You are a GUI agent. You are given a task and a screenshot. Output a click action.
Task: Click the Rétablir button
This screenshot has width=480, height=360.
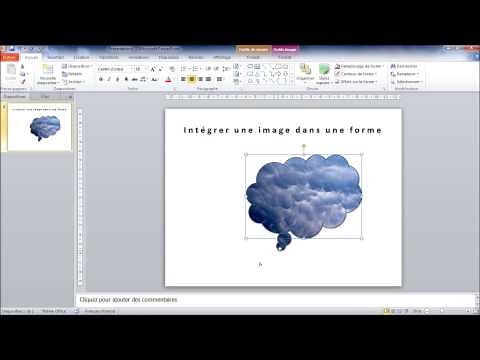coord(72,74)
